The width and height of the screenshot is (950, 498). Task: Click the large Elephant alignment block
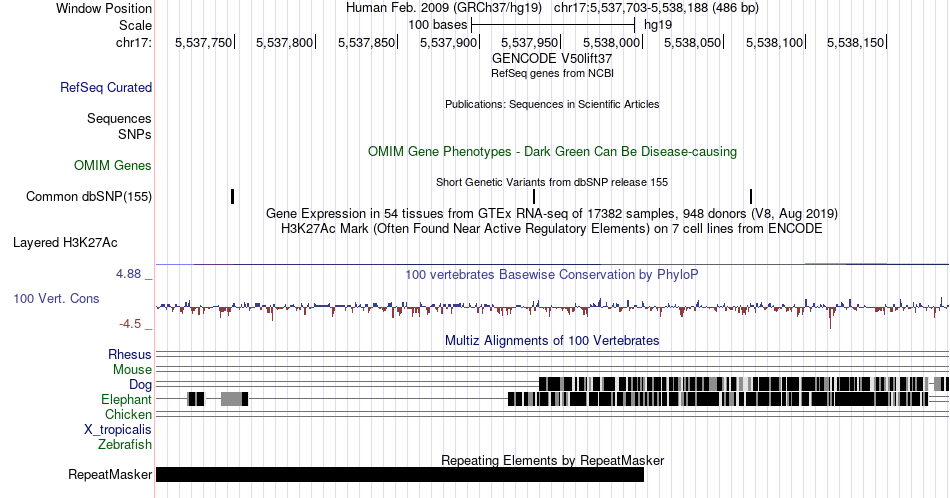click(718, 399)
